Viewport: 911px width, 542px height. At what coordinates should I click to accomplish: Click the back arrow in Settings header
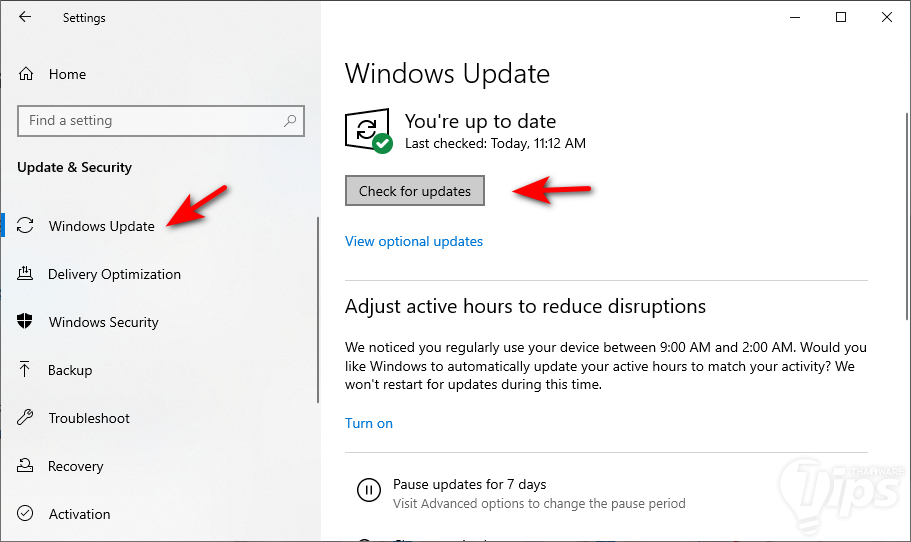pos(25,17)
